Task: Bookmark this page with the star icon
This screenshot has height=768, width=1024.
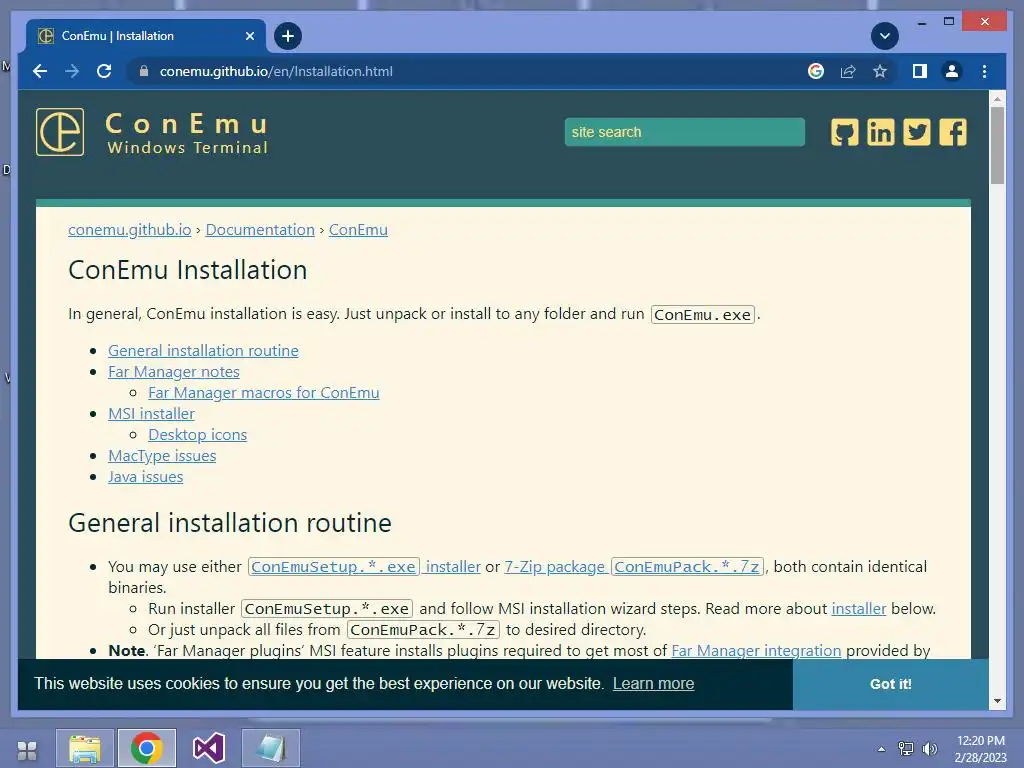Action: [x=880, y=71]
